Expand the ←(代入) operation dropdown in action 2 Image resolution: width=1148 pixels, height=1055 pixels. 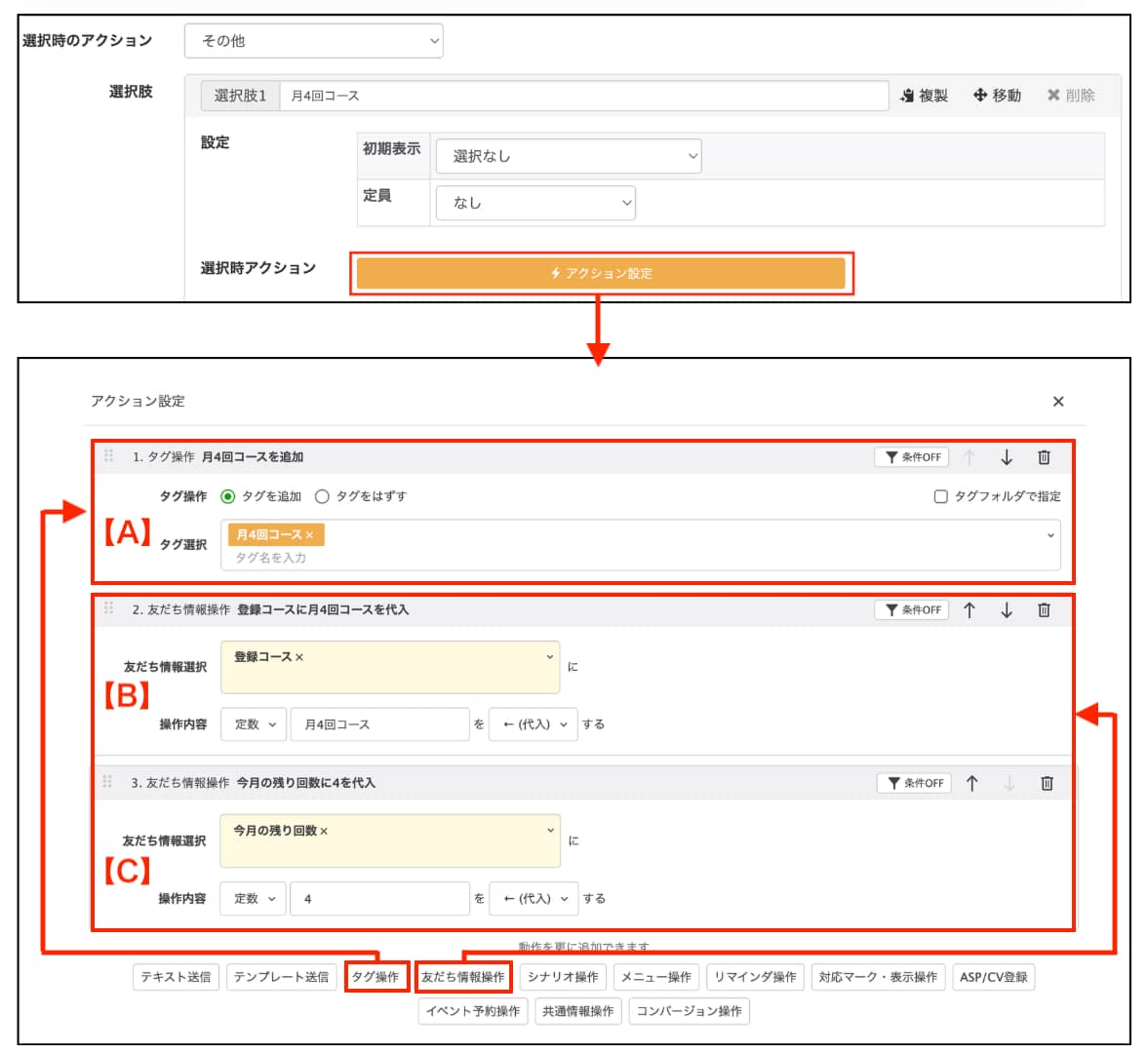[x=532, y=724]
